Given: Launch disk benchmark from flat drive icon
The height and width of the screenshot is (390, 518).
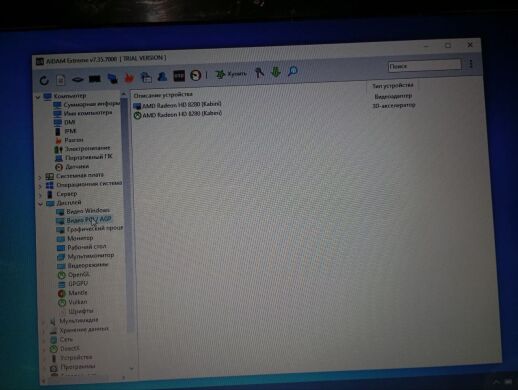Looking at the screenshot, I should click(77, 79).
